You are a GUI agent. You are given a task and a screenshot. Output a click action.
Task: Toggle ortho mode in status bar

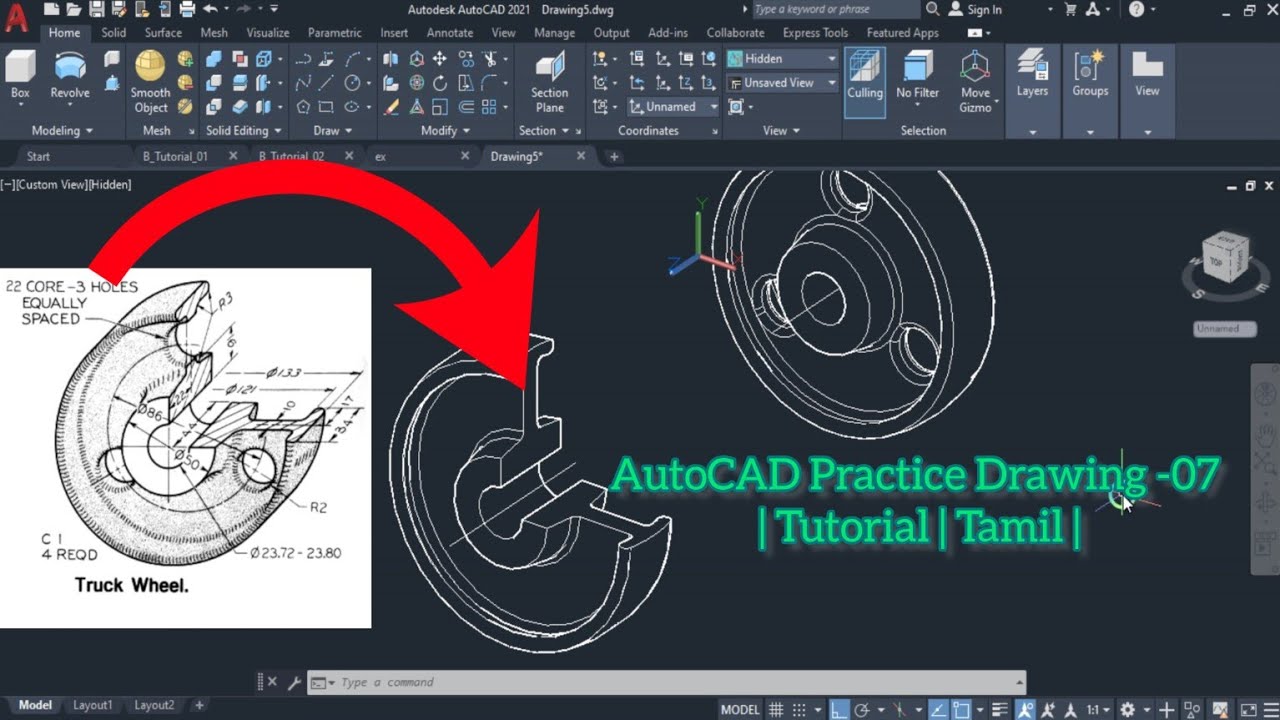coord(840,709)
